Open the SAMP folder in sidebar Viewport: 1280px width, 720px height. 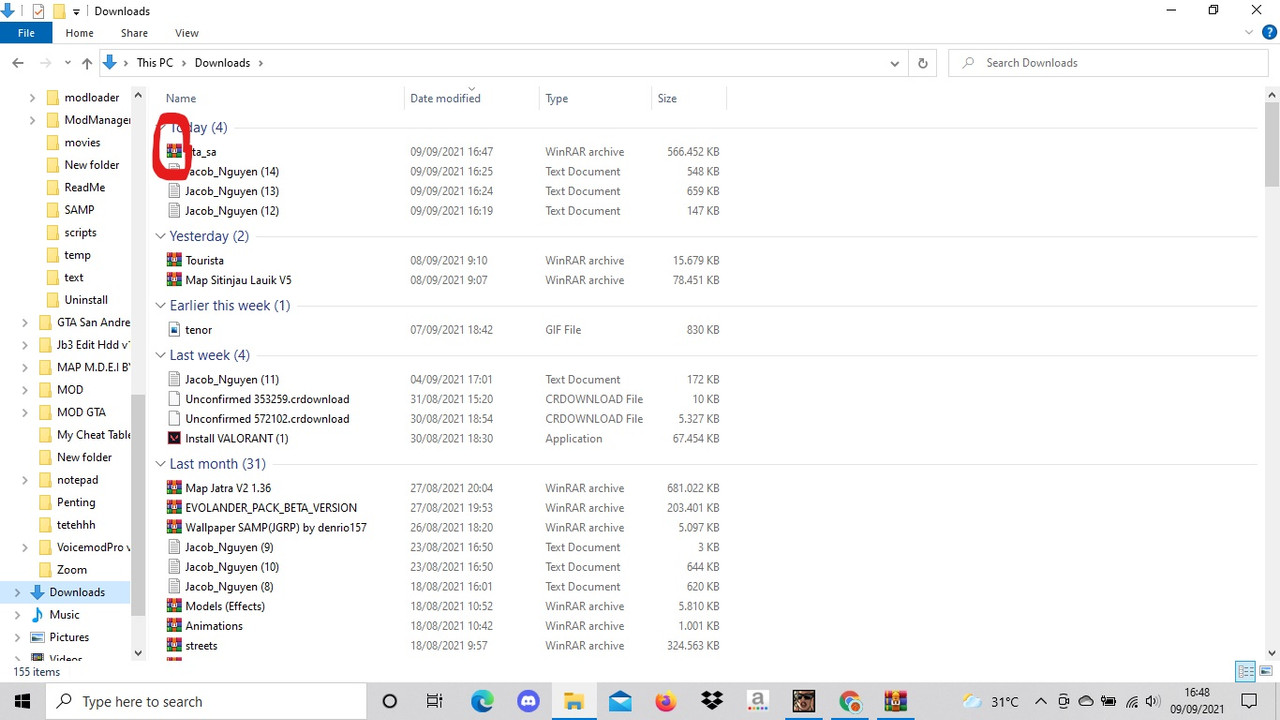(x=79, y=210)
